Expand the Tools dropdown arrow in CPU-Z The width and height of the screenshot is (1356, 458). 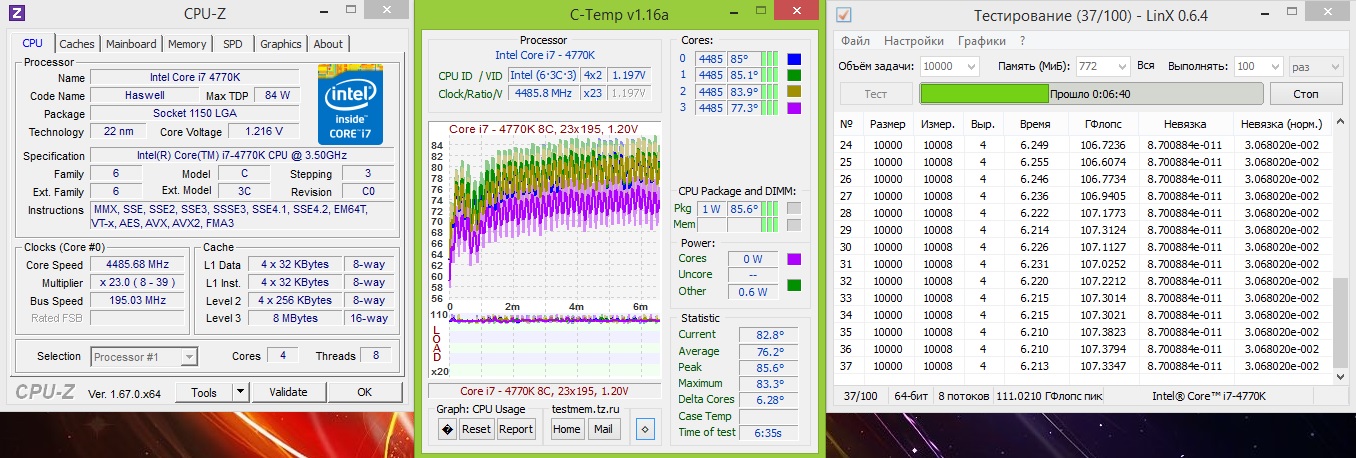click(x=241, y=392)
